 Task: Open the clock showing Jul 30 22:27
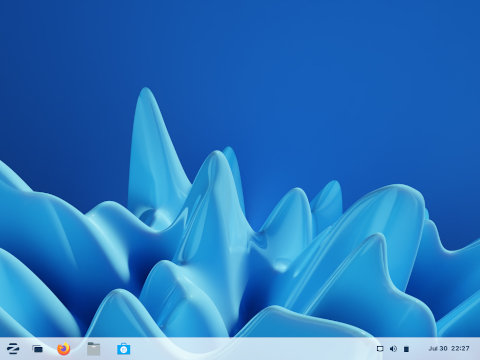pyautogui.click(x=449, y=348)
